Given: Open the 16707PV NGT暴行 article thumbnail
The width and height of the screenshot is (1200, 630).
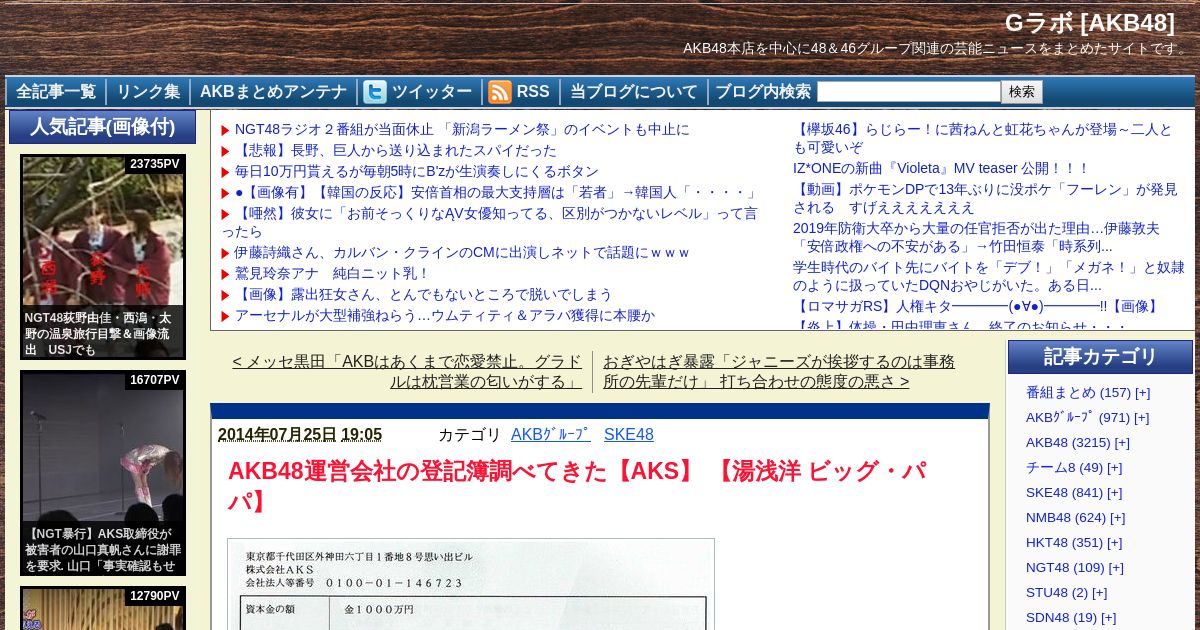Looking at the screenshot, I should 103,473.
